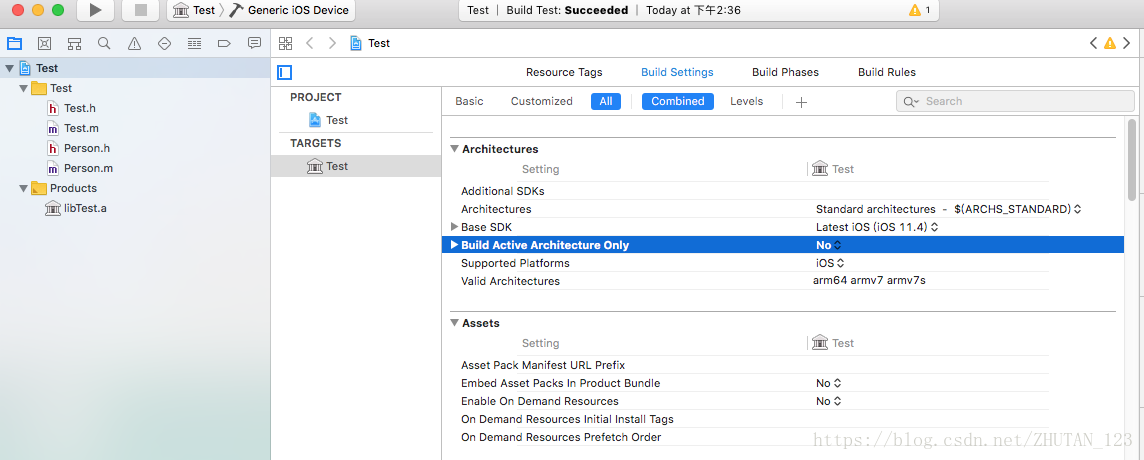Click the related items grid icon

pos(285,43)
